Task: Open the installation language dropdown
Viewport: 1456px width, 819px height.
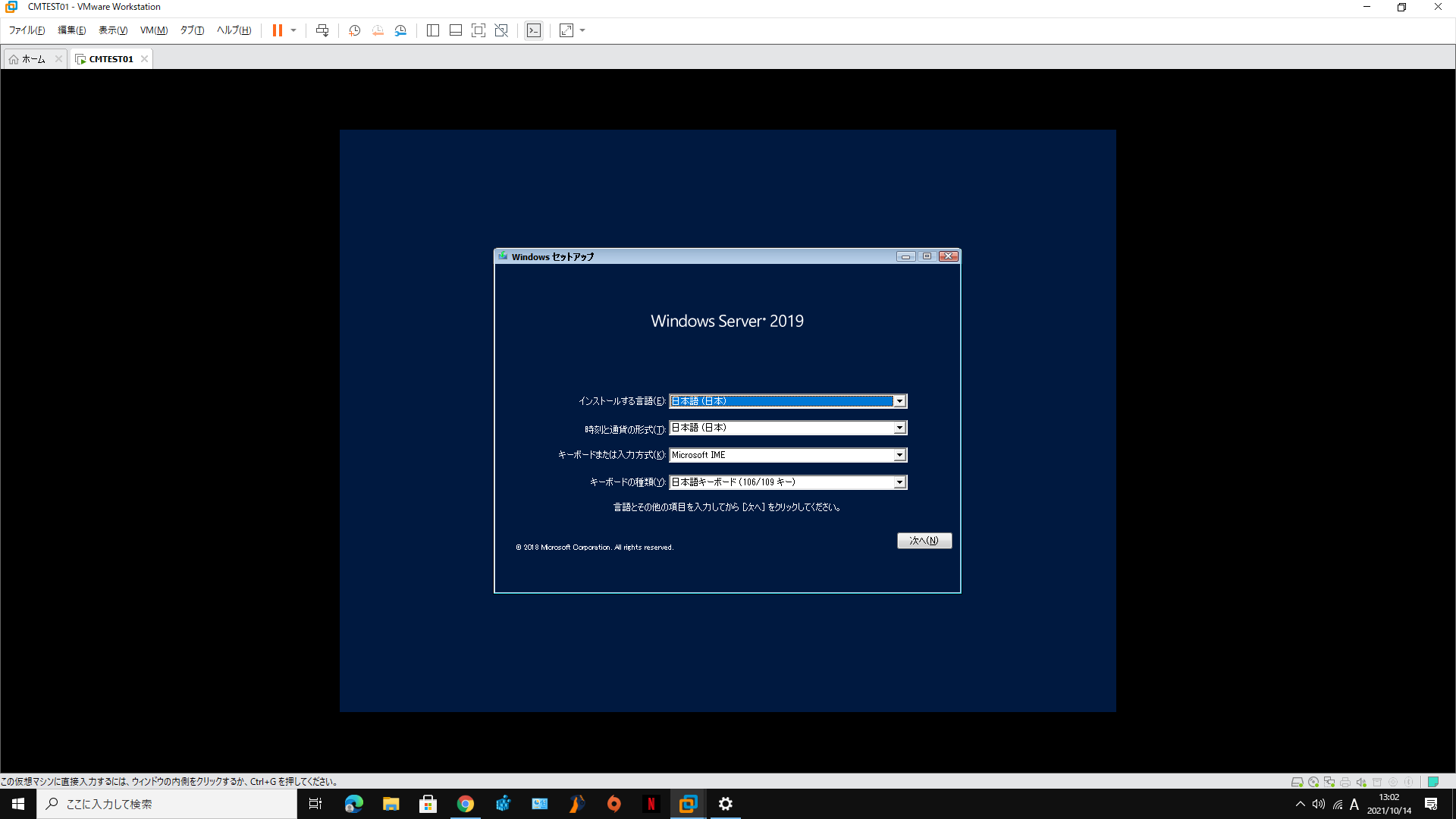Action: (x=899, y=401)
